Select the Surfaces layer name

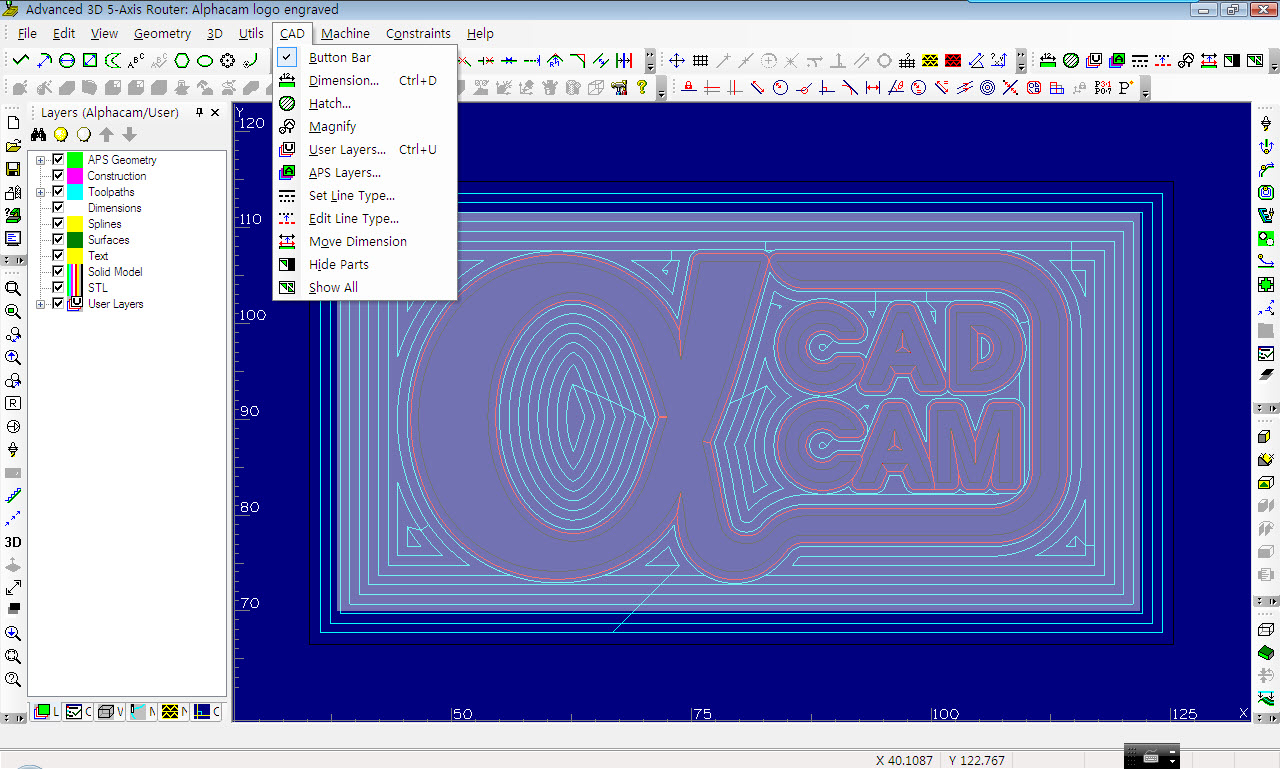pyautogui.click(x=108, y=240)
